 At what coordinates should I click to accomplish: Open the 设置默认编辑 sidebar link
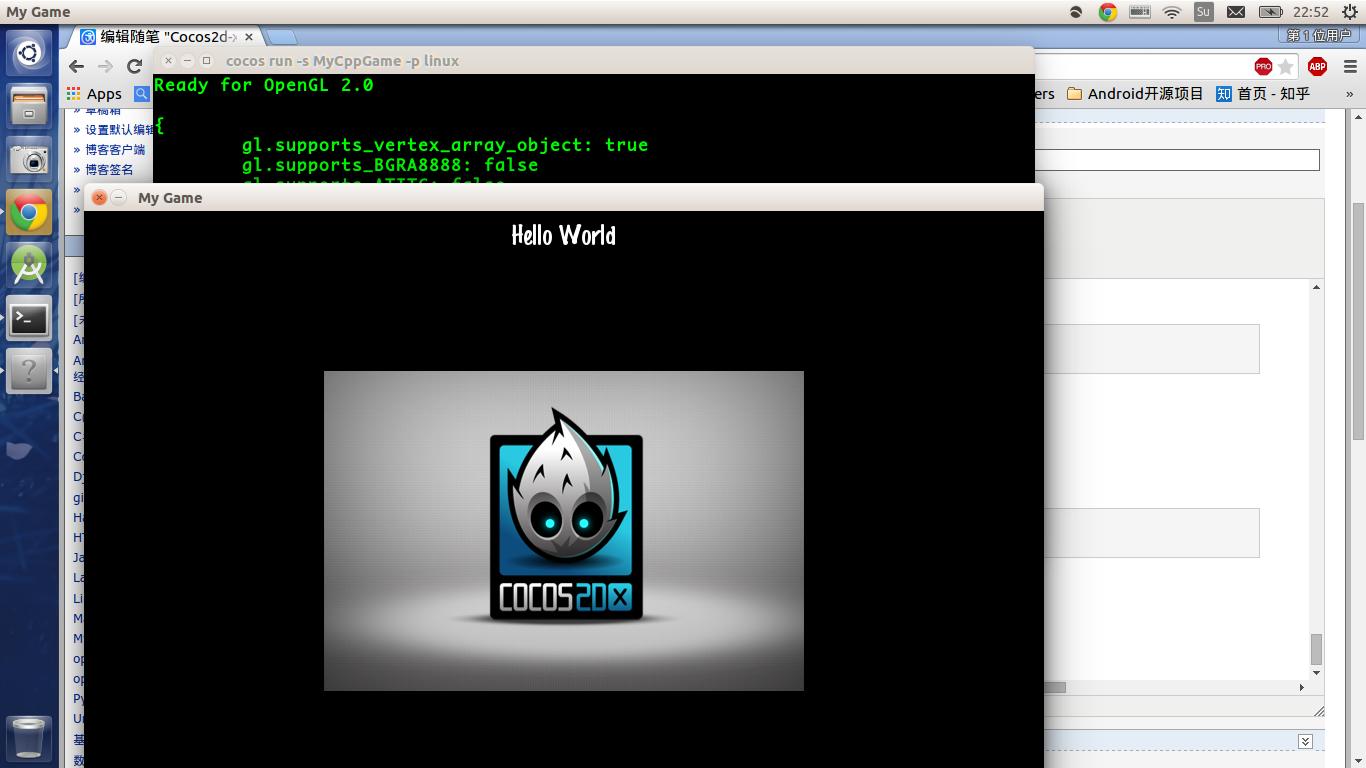[119, 129]
